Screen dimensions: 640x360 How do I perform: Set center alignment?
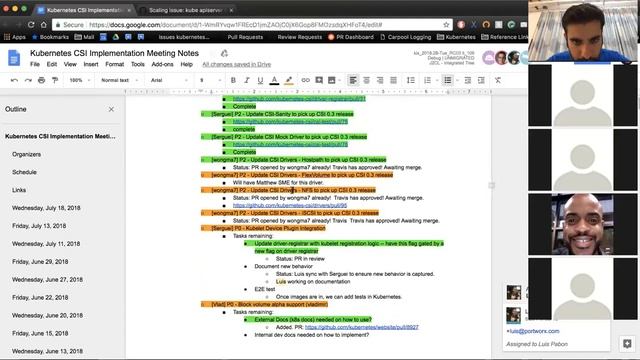coord(367,80)
